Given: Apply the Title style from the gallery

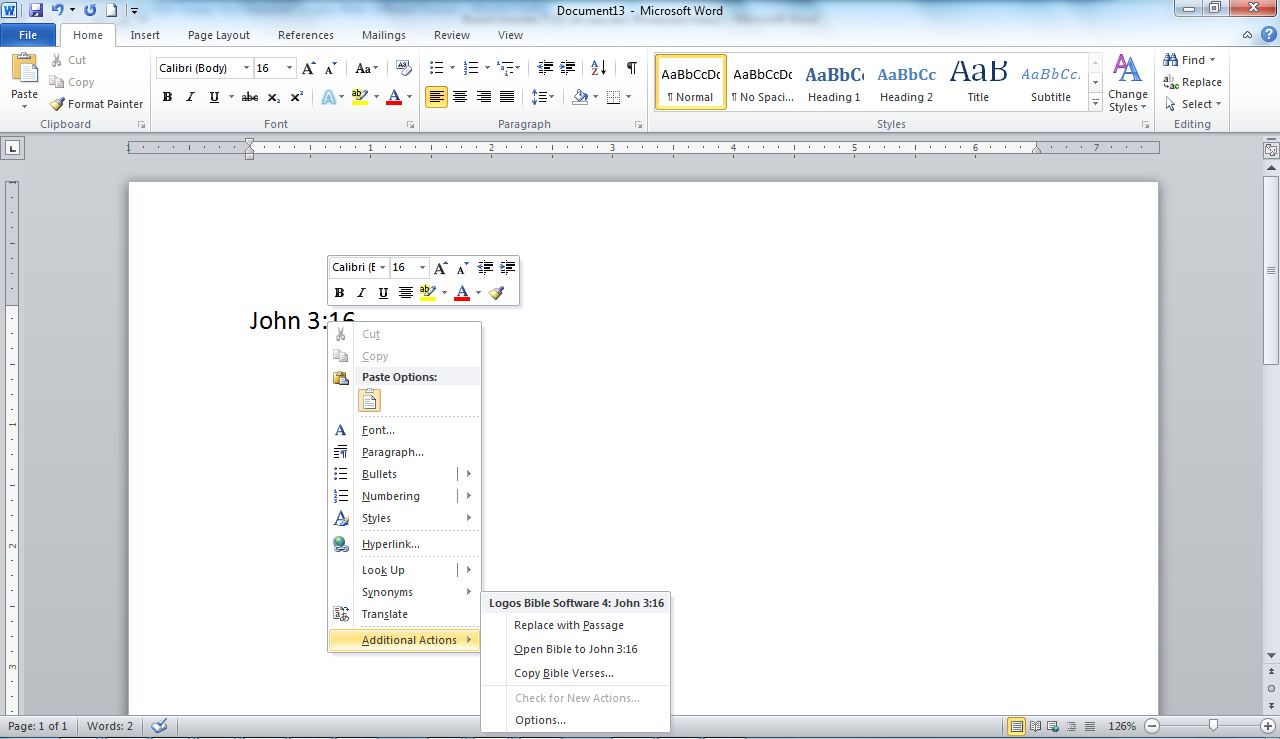Looking at the screenshot, I should [x=978, y=82].
